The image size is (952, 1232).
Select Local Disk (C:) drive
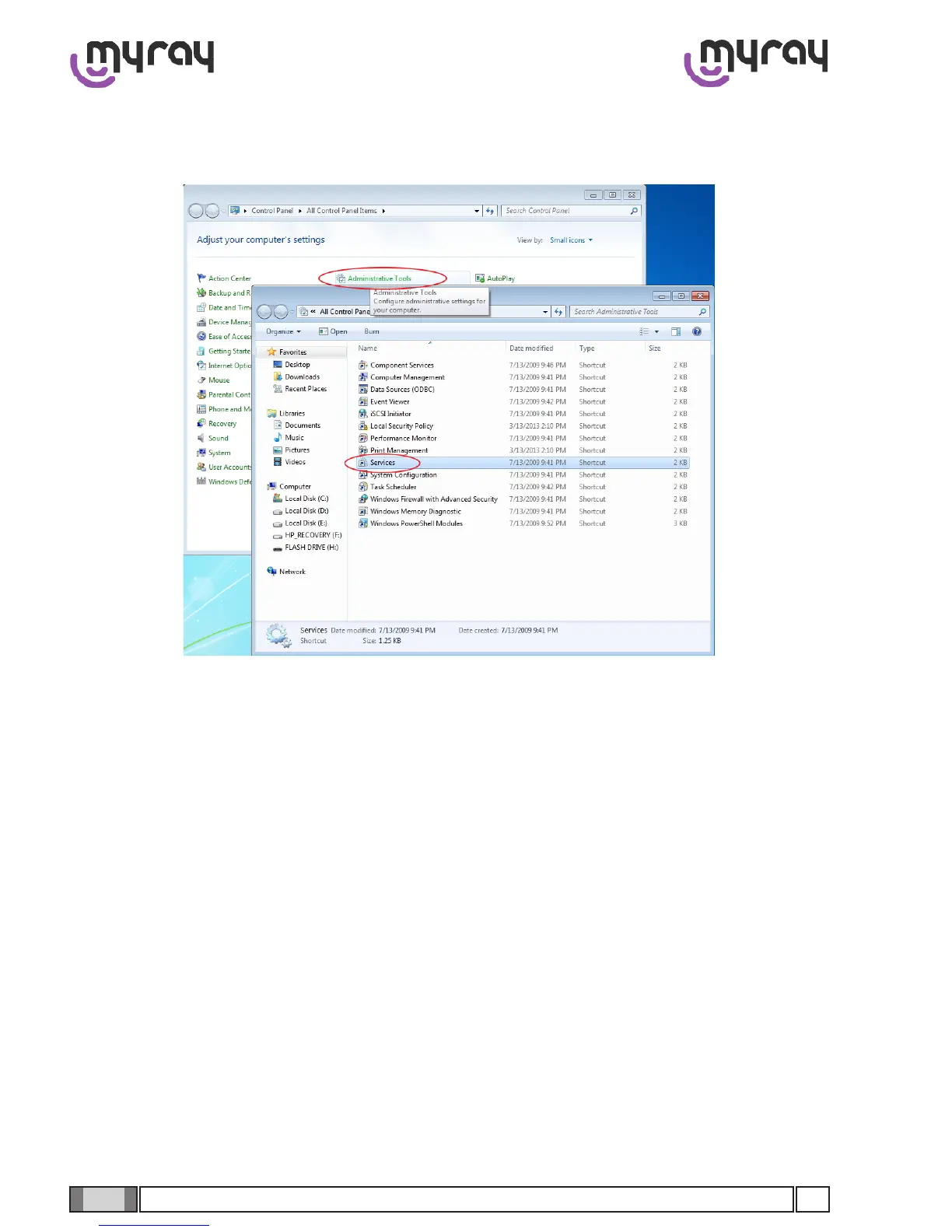point(301,499)
